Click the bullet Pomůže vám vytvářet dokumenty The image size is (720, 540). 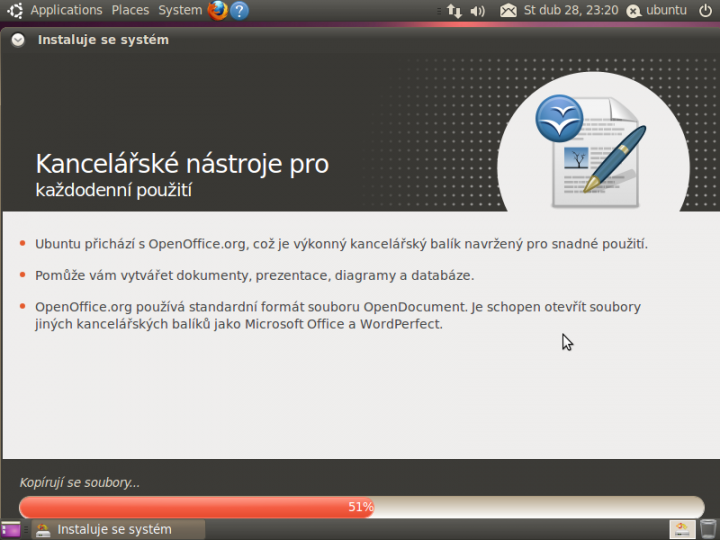[x=254, y=276]
